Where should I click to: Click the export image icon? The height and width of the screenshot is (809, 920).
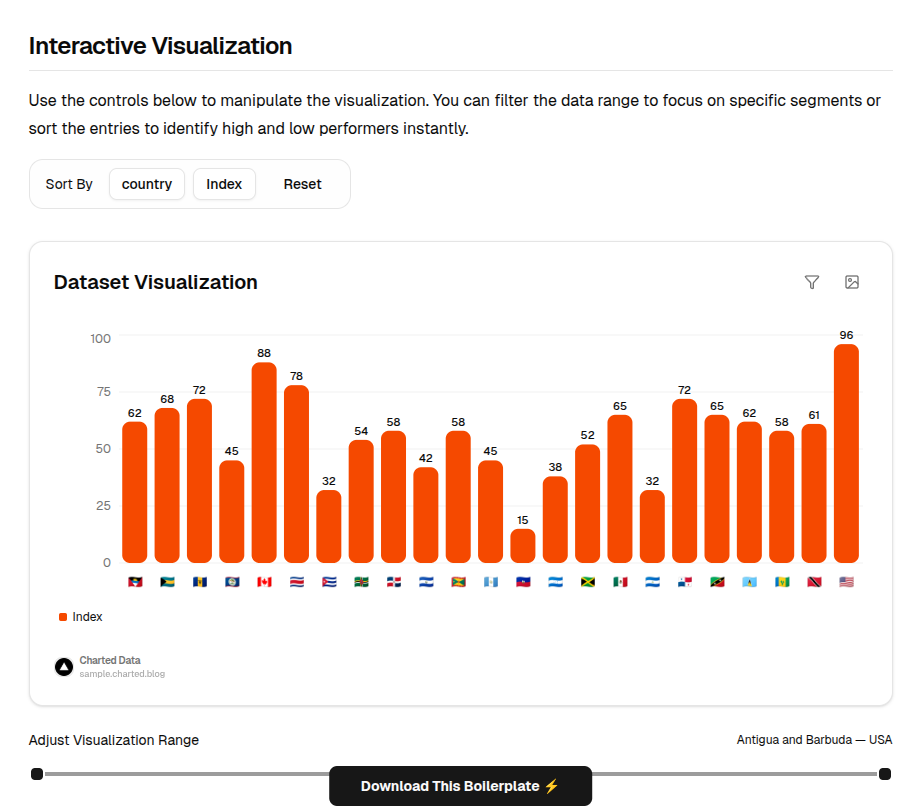[852, 282]
